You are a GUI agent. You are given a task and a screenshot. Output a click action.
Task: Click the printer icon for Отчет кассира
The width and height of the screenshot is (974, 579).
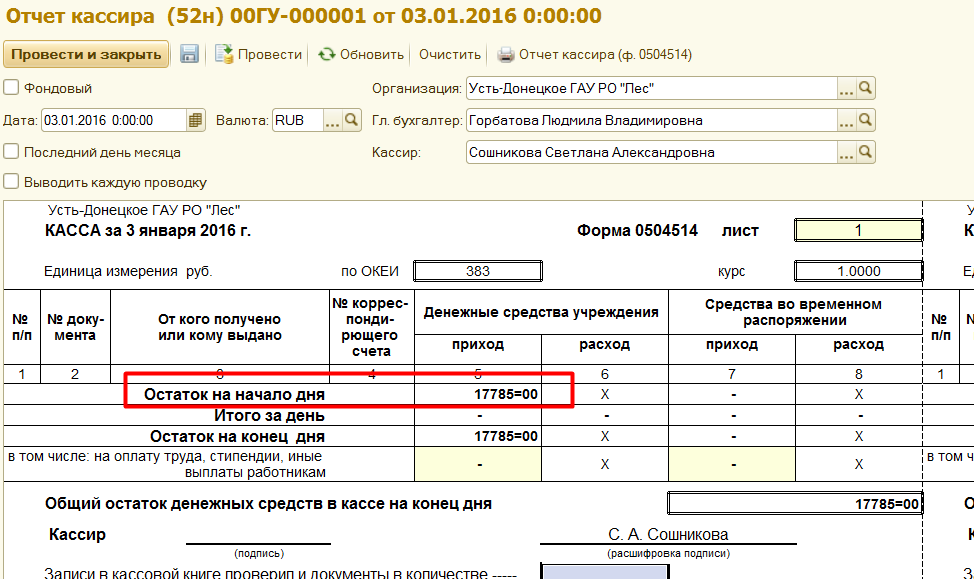pyautogui.click(x=506, y=54)
